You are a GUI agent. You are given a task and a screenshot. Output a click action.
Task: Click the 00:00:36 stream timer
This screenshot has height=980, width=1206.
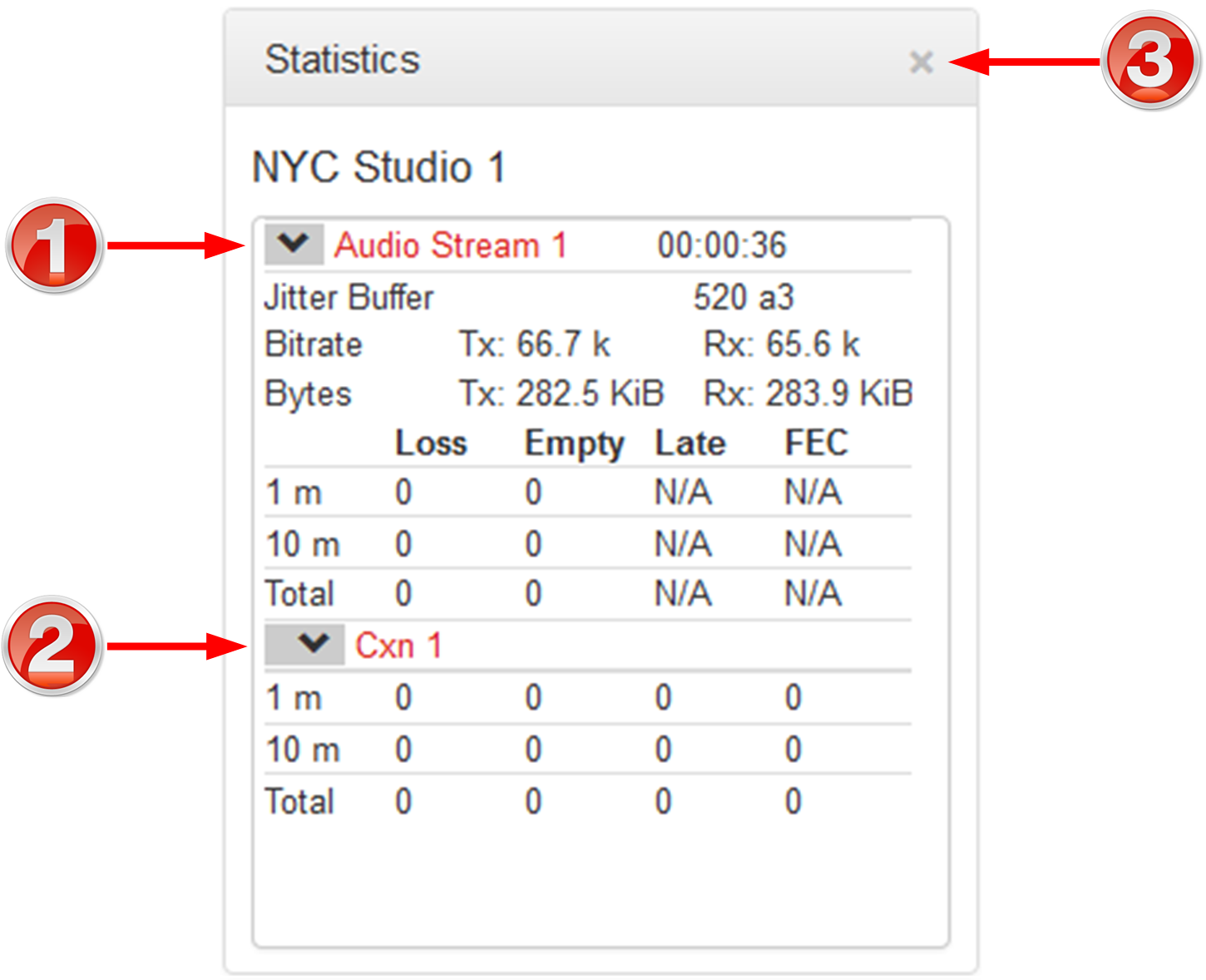(x=721, y=245)
